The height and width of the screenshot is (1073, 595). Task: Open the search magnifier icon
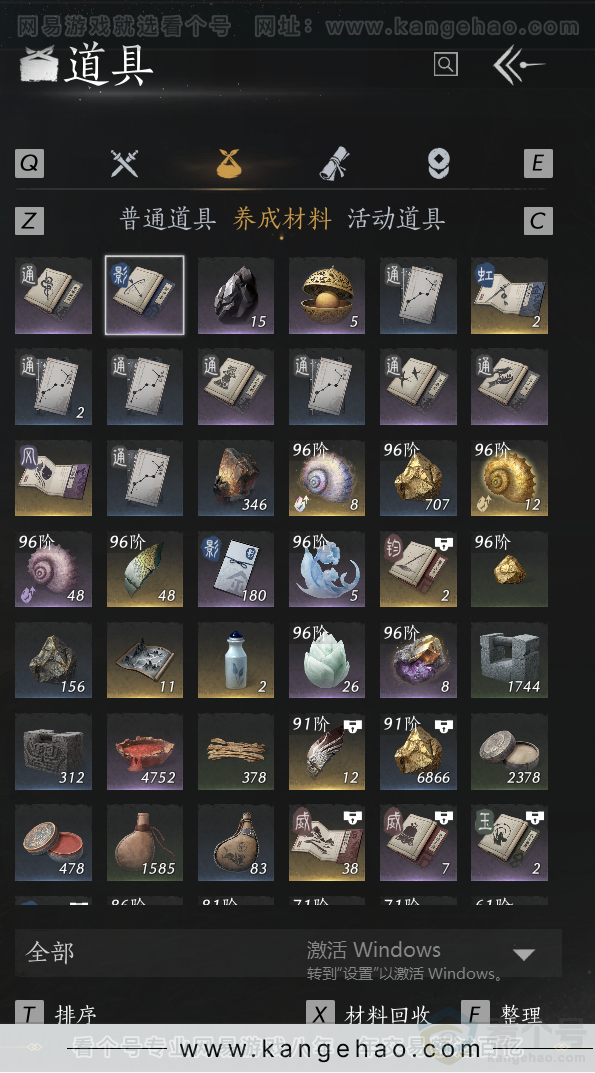[446, 64]
